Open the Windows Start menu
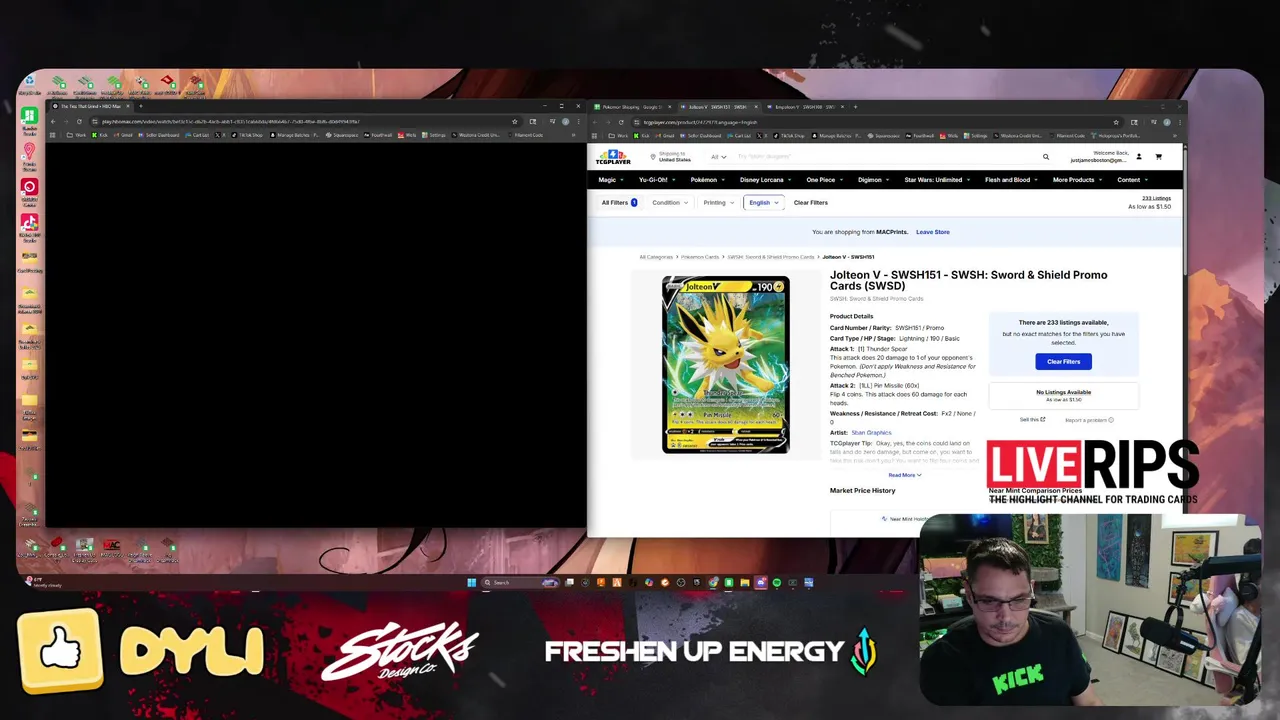The image size is (1280, 720). pyautogui.click(x=471, y=582)
